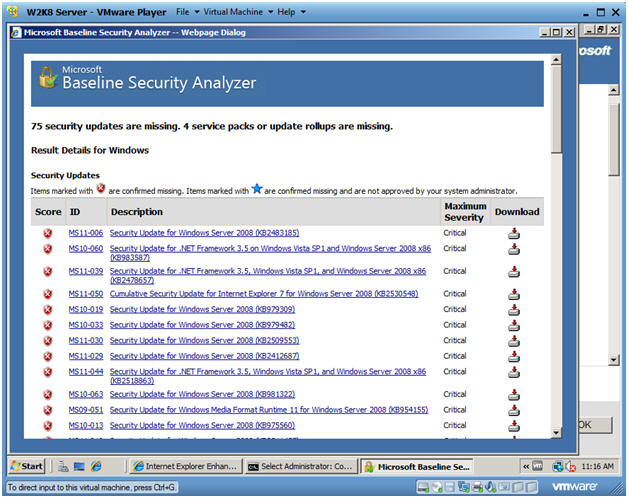The image size is (628, 498).
Task: Click download icon for MS10-060 row
Action: tap(514, 249)
